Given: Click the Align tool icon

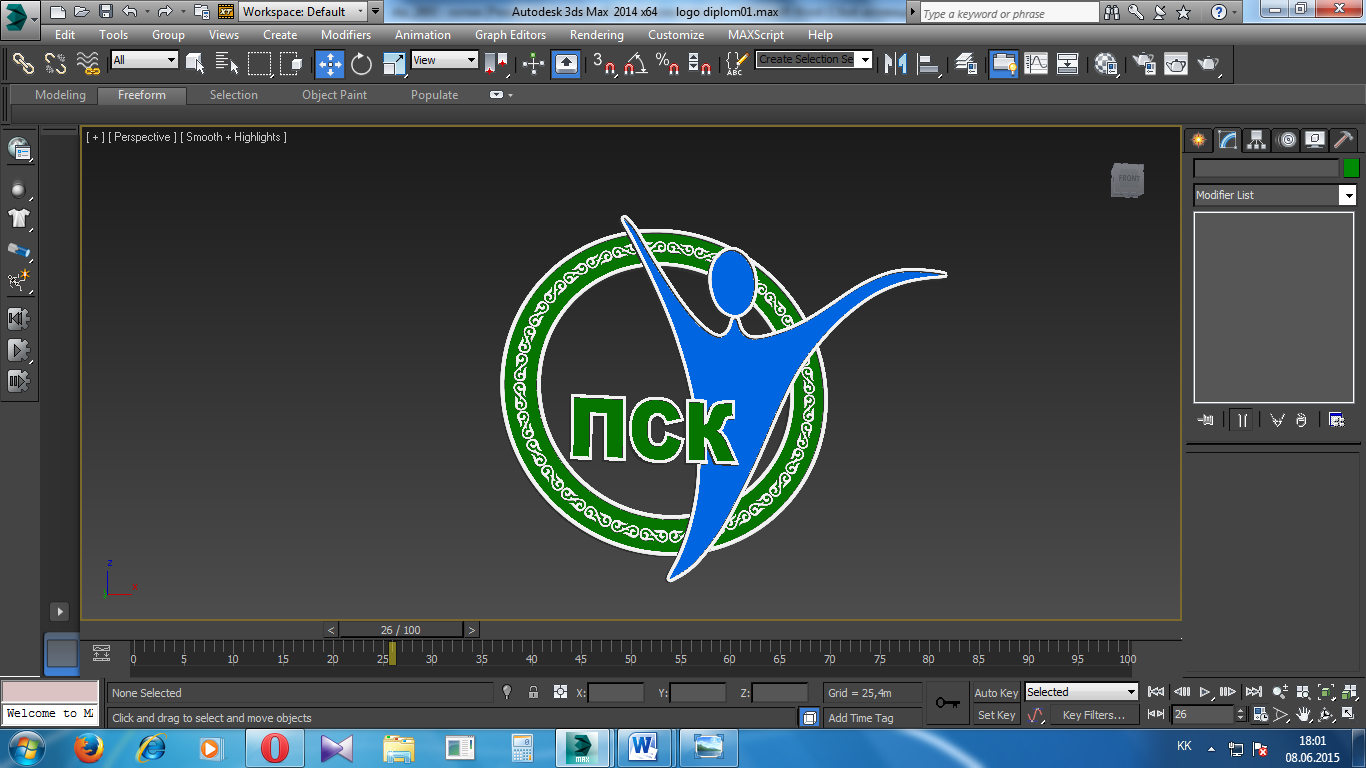Looking at the screenshot, I should [930, 63].
